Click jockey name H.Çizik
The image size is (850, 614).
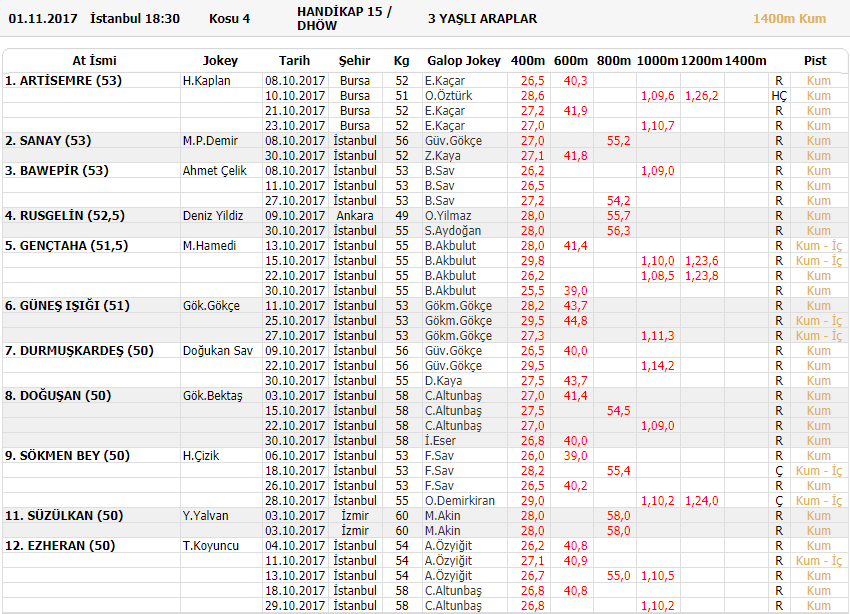pos(201,456)
